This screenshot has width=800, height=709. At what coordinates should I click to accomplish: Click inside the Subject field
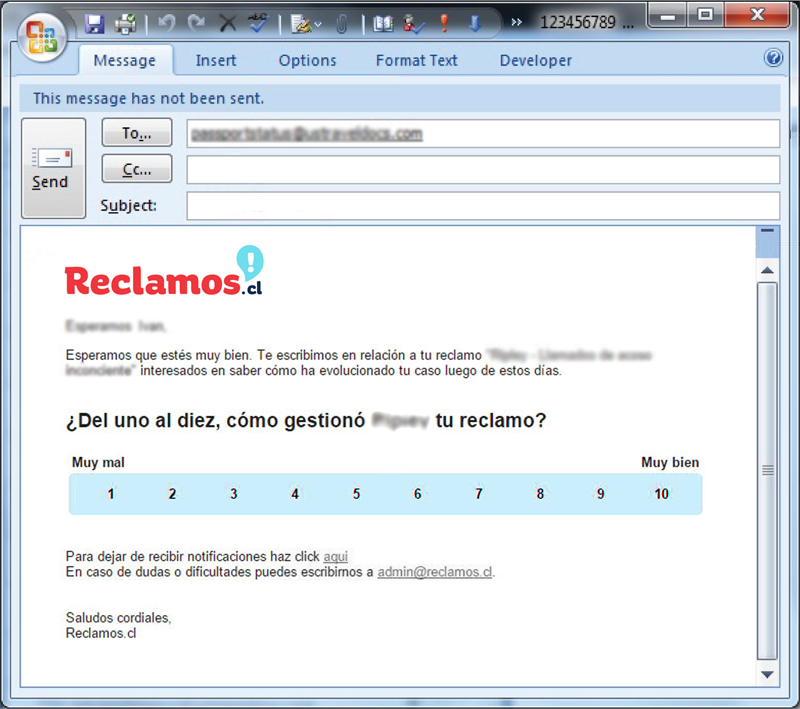click(483, 206)
